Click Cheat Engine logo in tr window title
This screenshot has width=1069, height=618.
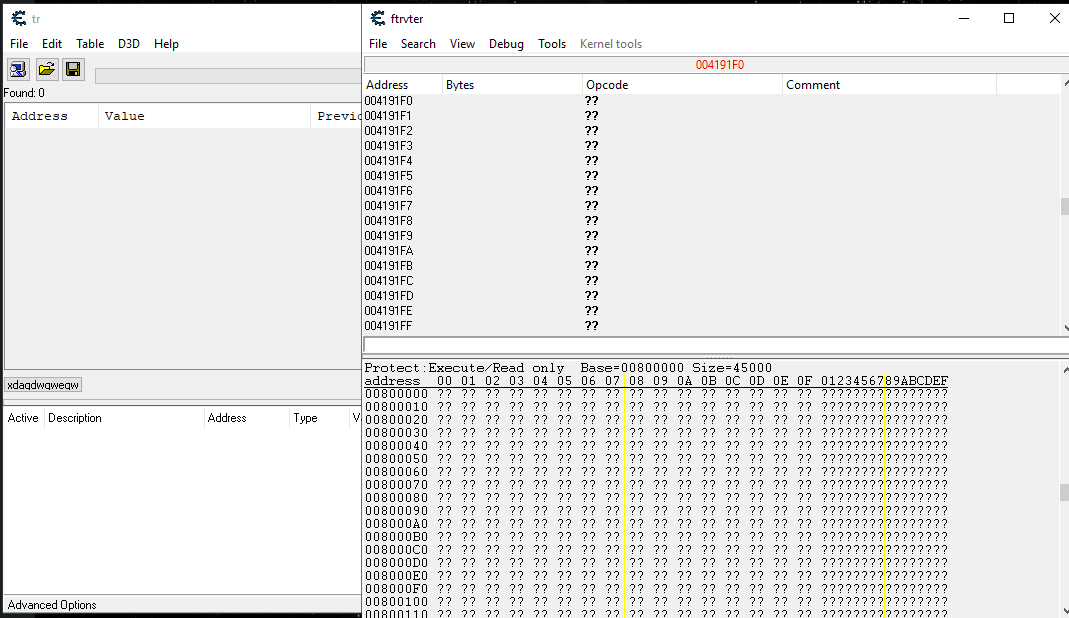[18, 18]
